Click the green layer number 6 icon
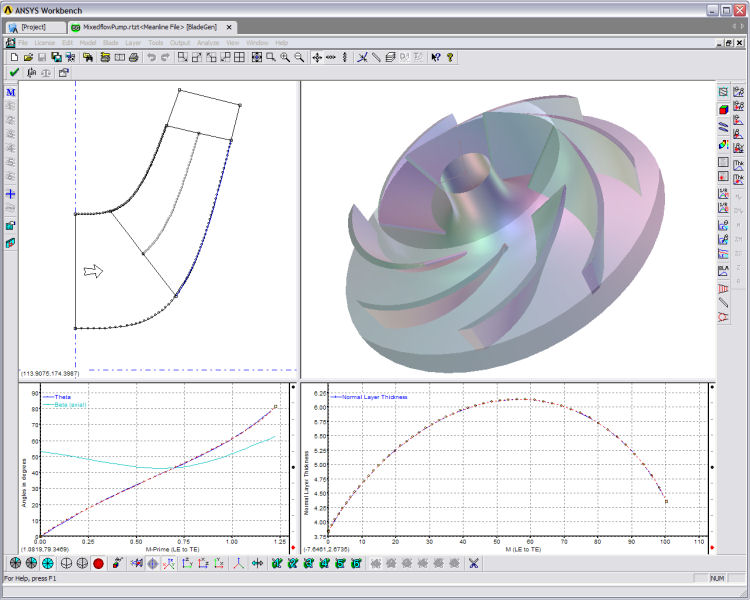The height and width of the screenshot is (600, 750). (356, 564)
